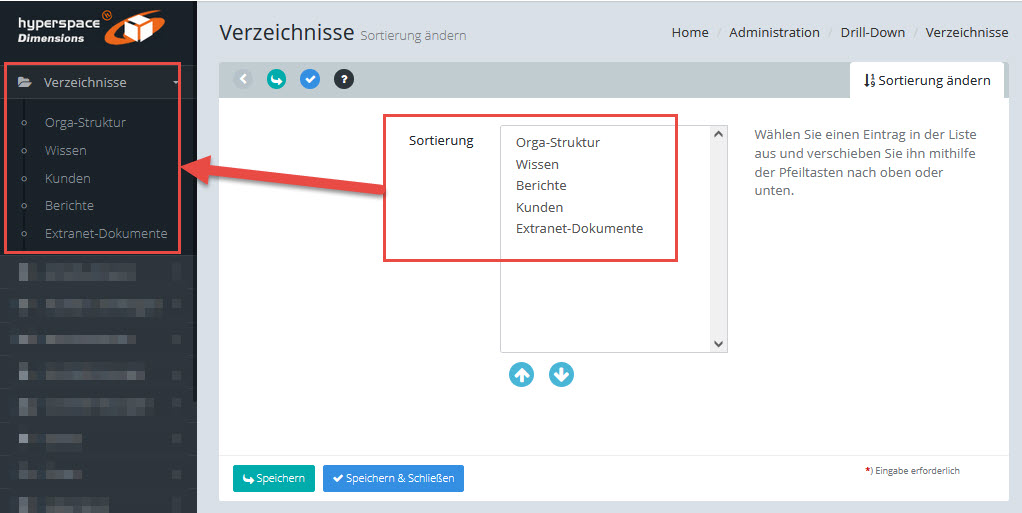Switch to the Sortierung ändern tab
The width and height of the screenshot is (1022, 513).
click(927, 80)
